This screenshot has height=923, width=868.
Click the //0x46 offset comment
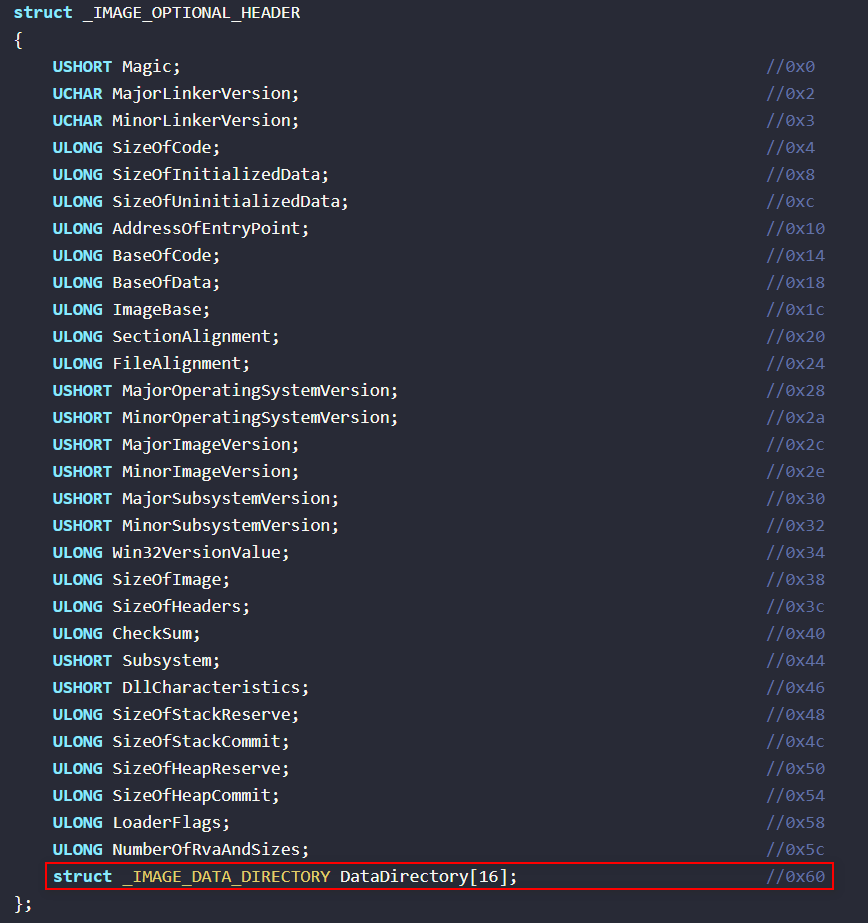pyautogui.click(x=796, y=688)
